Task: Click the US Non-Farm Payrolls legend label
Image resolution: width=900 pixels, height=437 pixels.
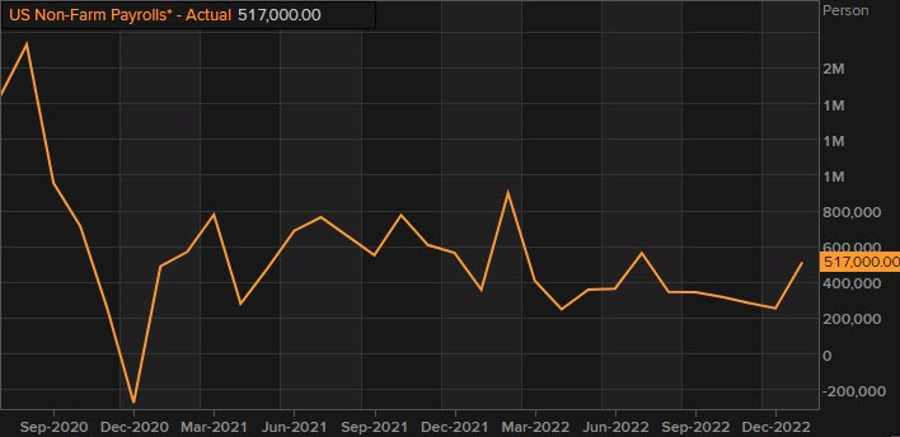Action: (x=118, y=16)
